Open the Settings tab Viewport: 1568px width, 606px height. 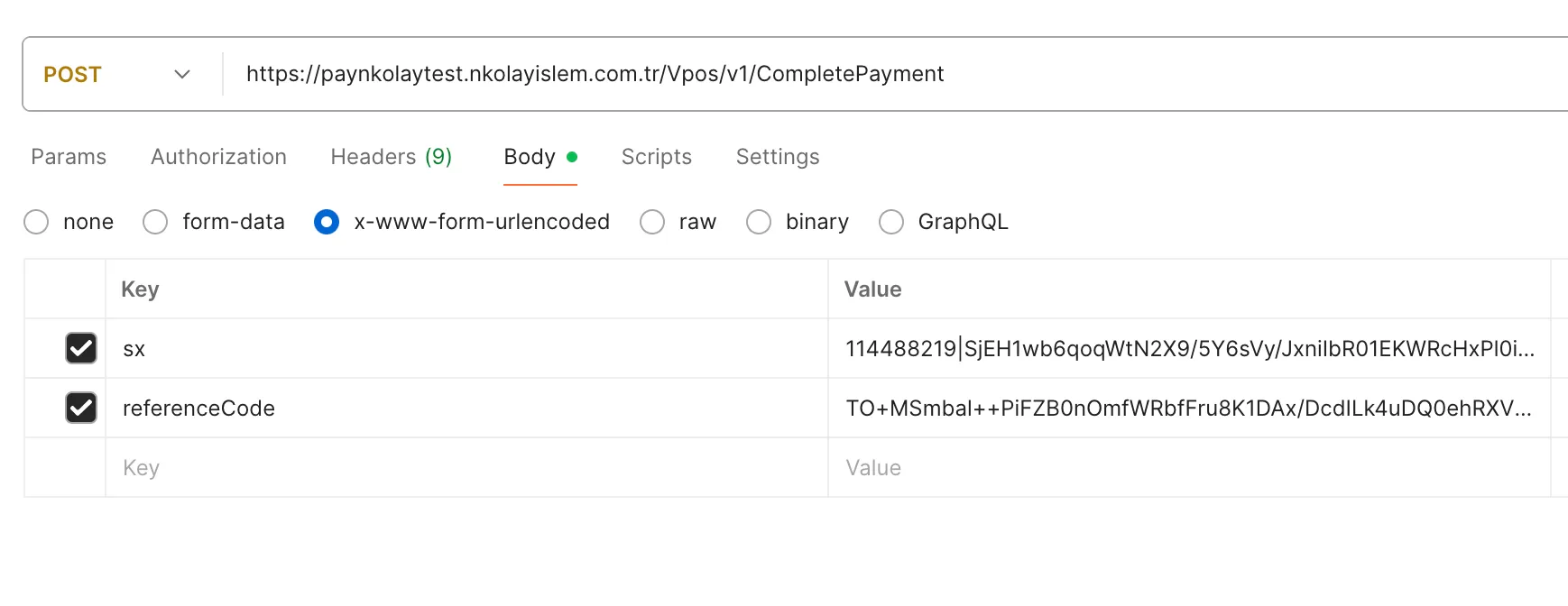(777, 157)
